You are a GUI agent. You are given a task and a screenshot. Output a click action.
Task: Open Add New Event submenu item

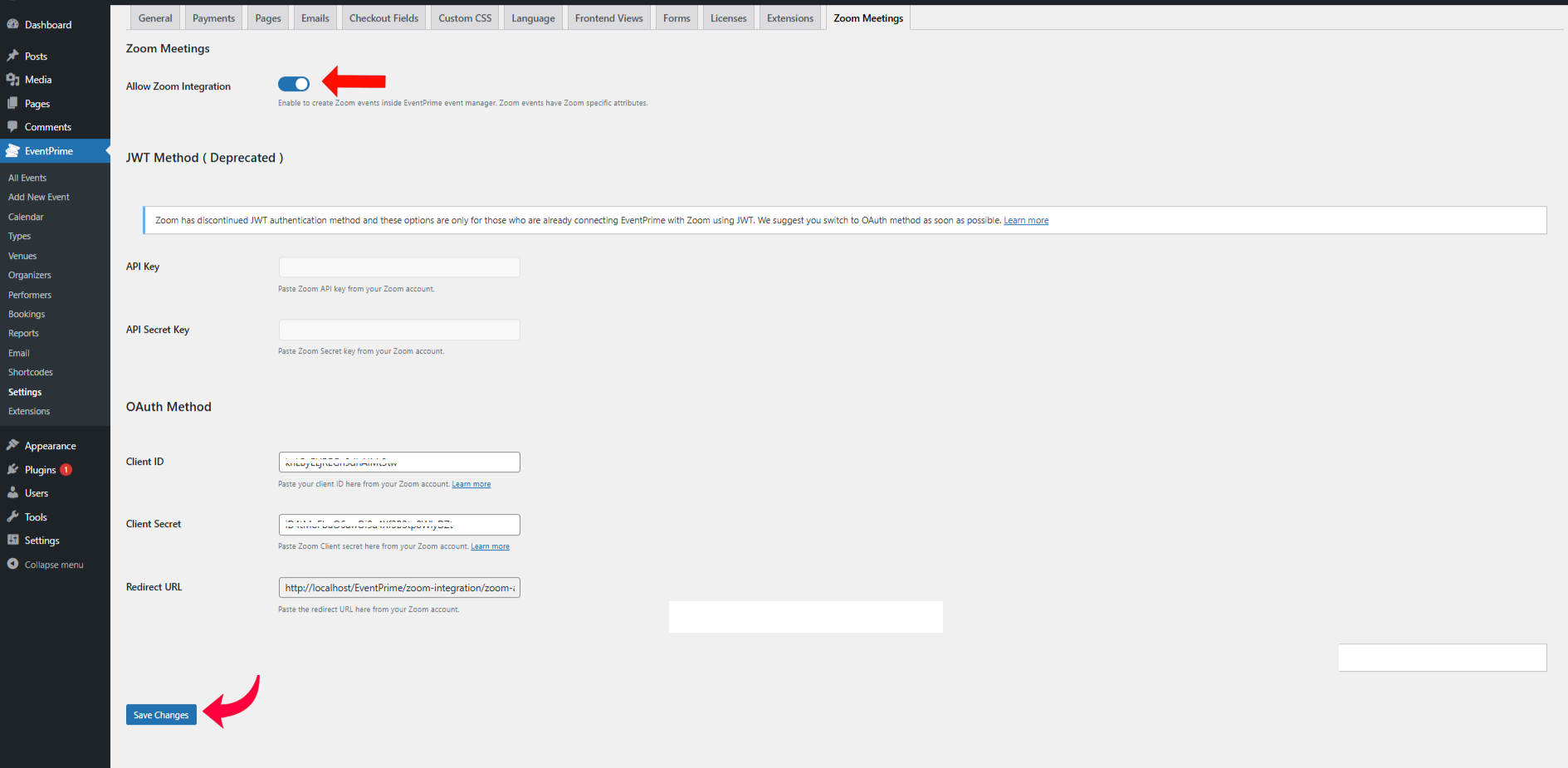coord(39,197)
